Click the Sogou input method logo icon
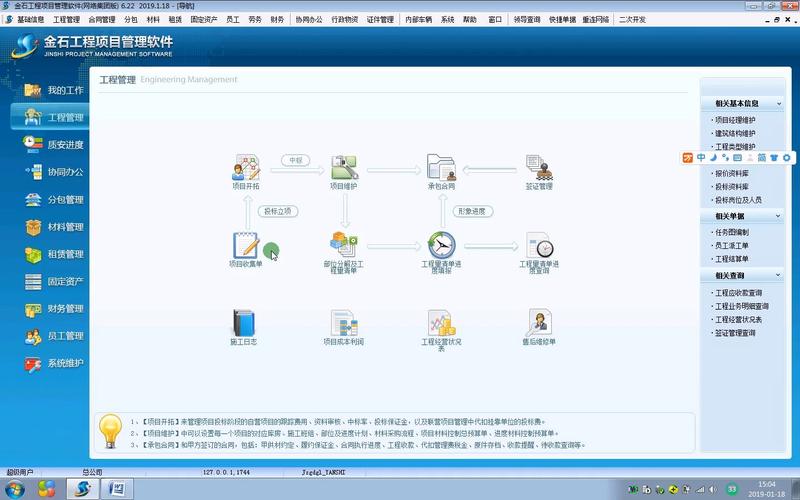The height and width of the screenshot is (500, 800). point(688,158)
